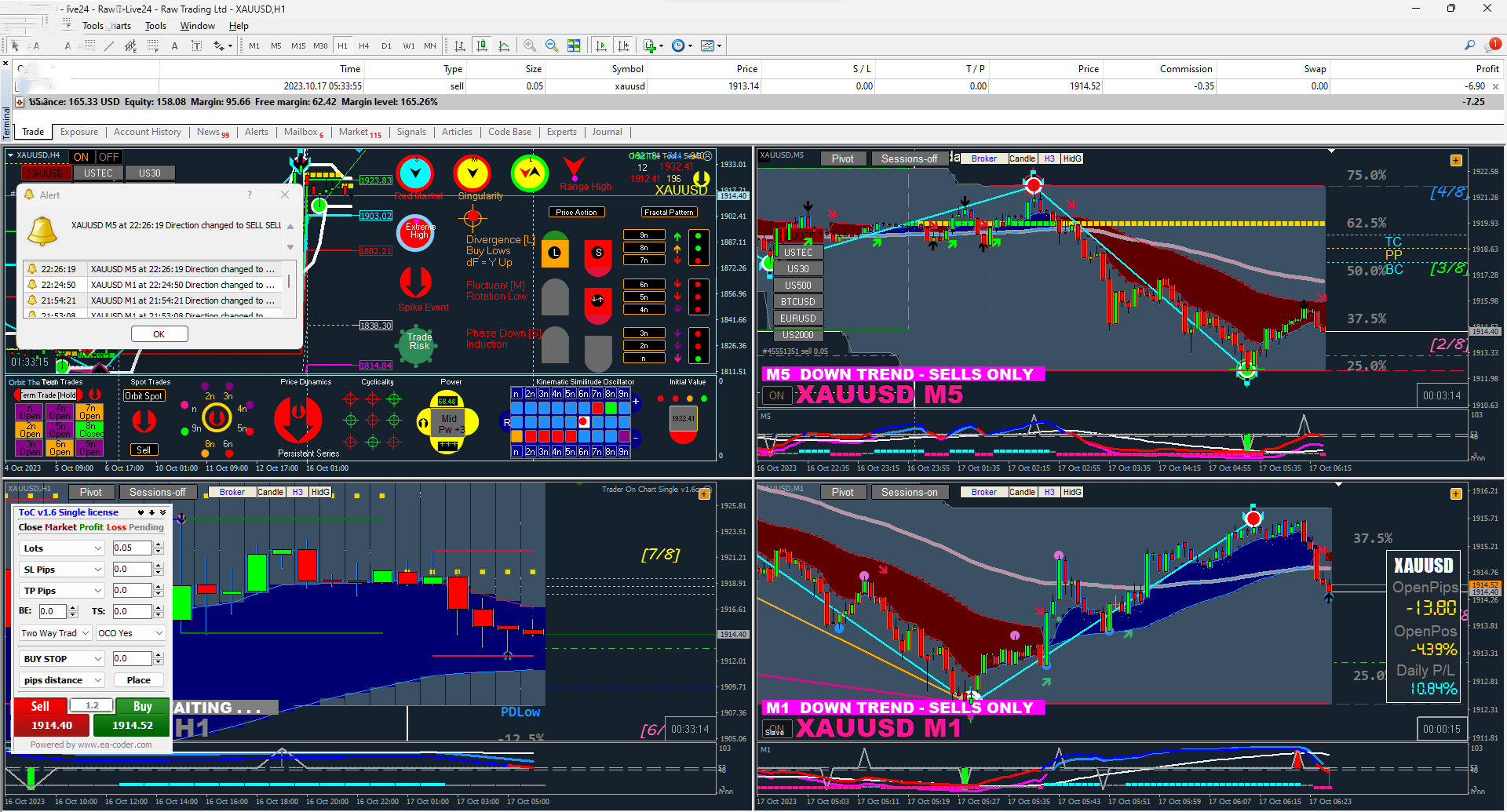Enable the chart auto scroll icon
Image resolution: width=1507 pixels, height=812 pixels.
pos(601,46)
